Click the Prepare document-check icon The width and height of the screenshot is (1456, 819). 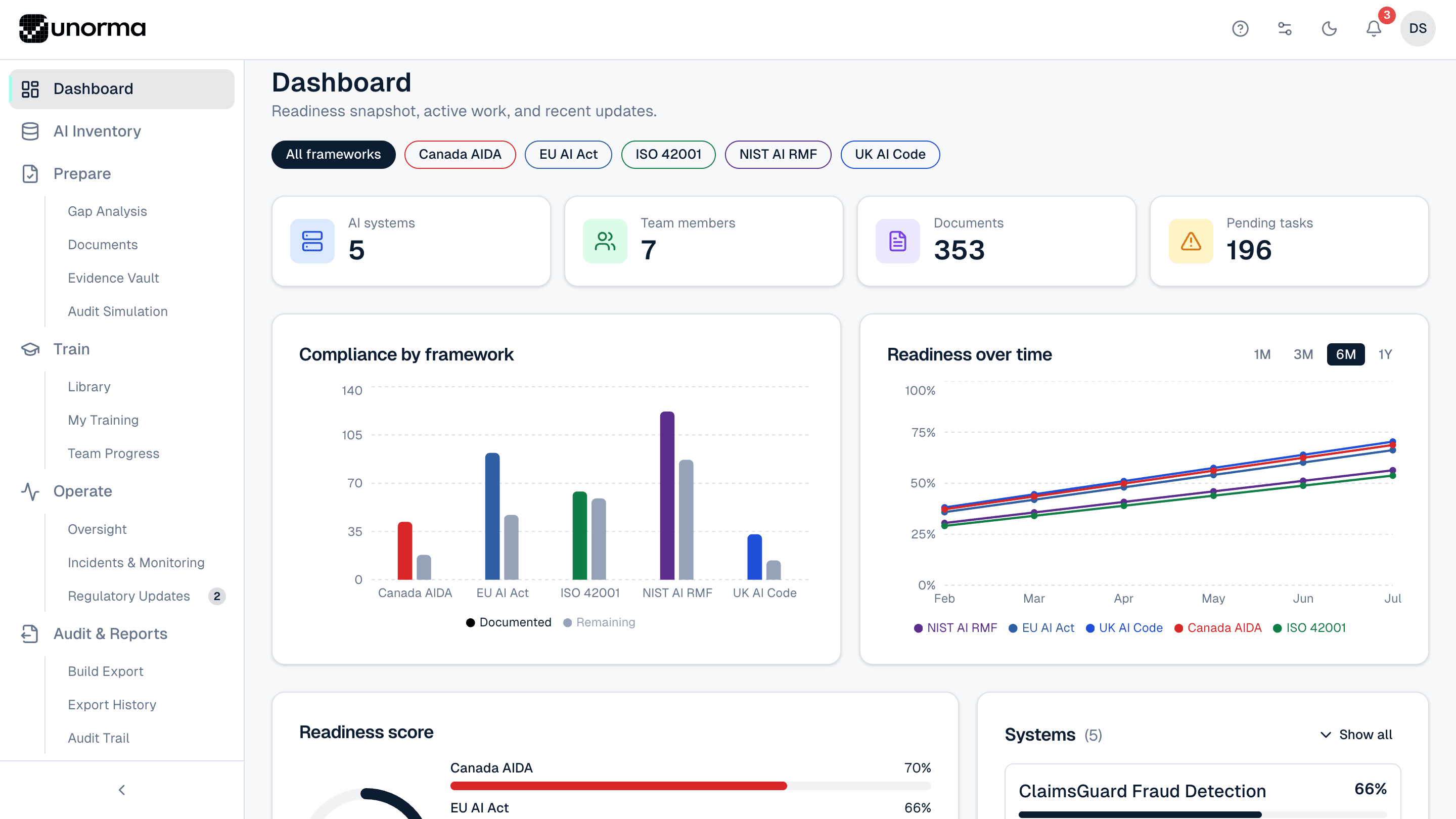(x=30, y=173)
